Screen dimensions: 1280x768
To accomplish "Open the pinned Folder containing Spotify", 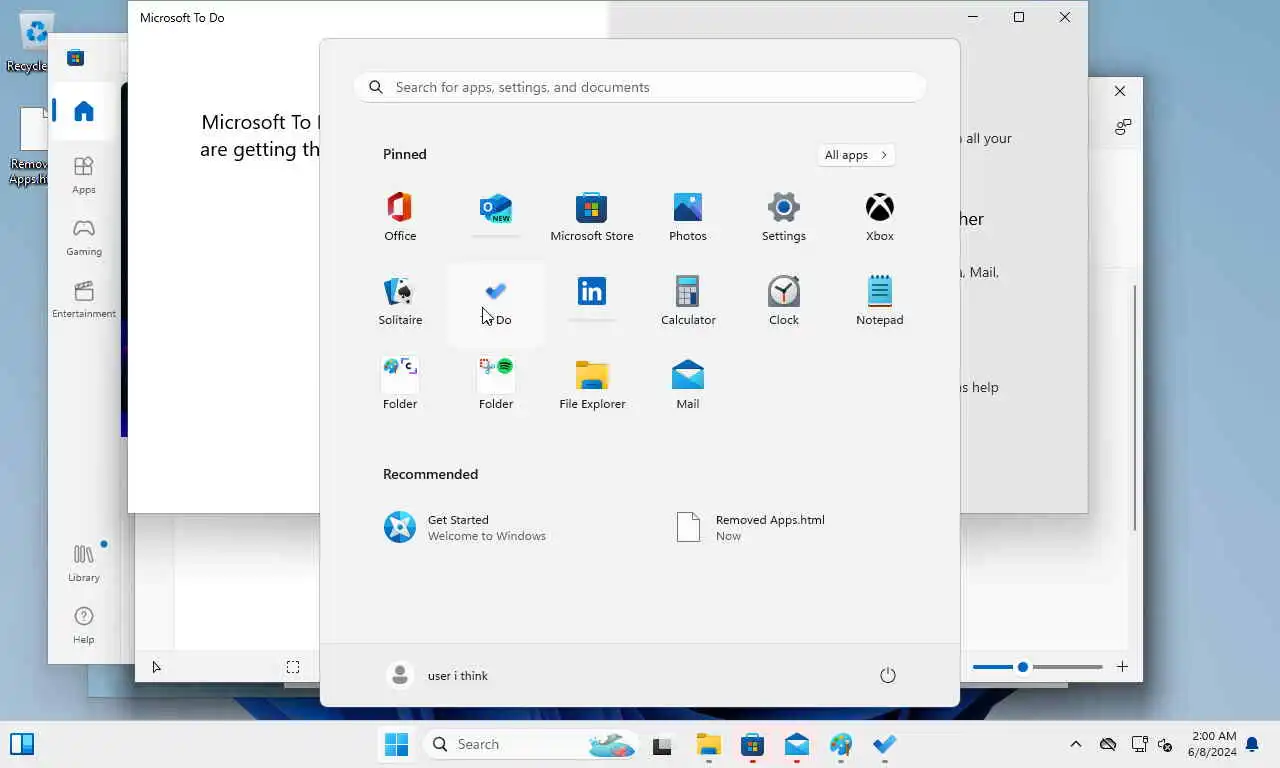I will pyautogui.click(x=496, y=385).
